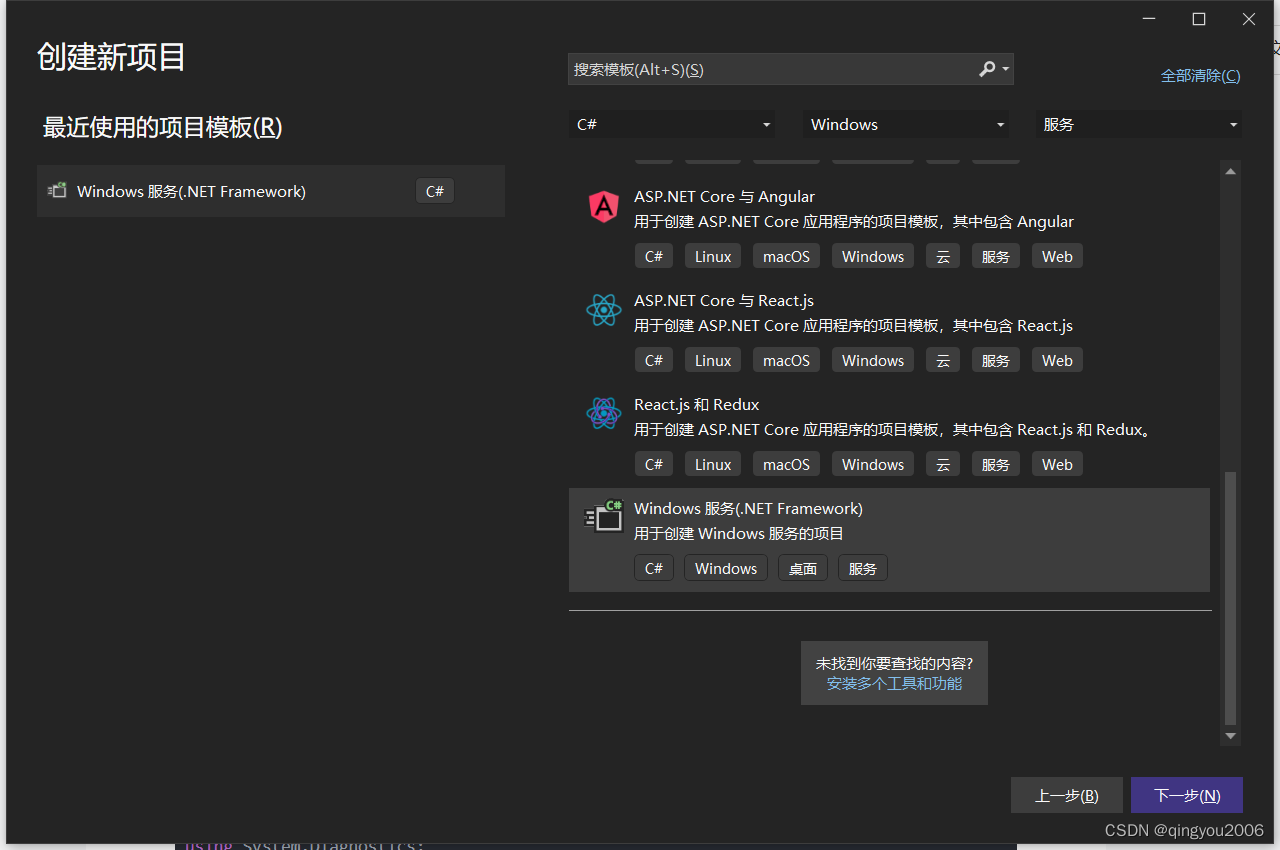Click the C# tag under React.js 和 Redux

click(654, 465)
